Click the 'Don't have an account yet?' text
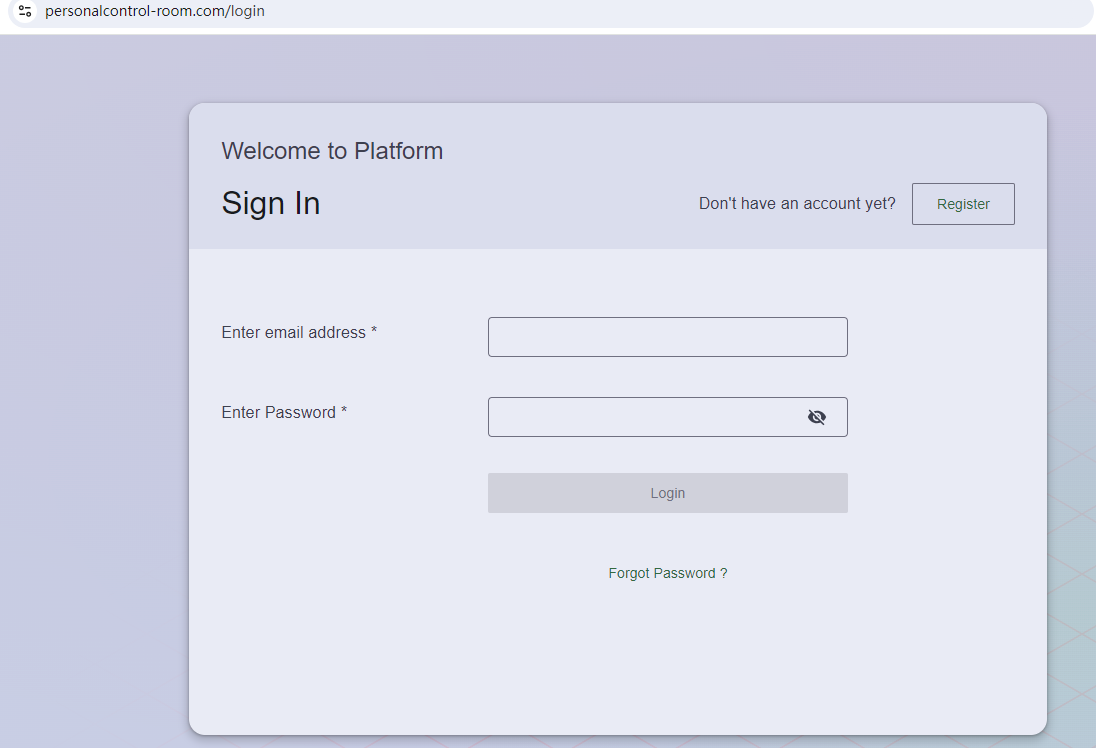The height and width of the screenshot is (748, 1096). pyautogui.click(x=797, y=204)
